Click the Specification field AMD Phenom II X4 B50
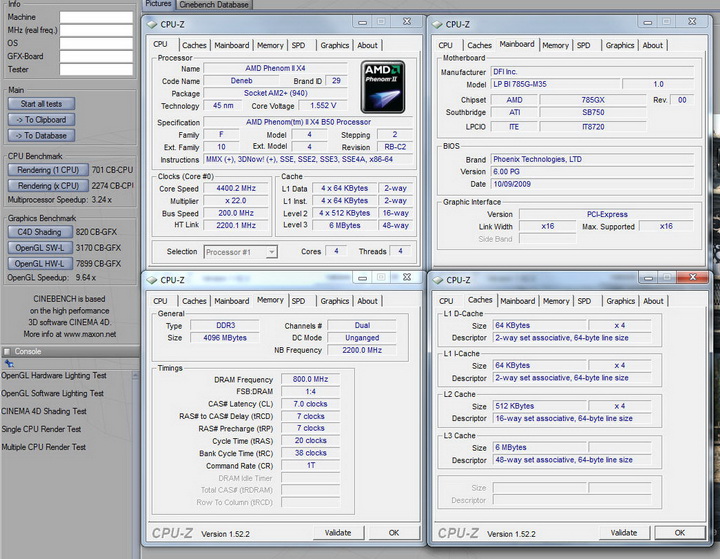 point(308,122)
